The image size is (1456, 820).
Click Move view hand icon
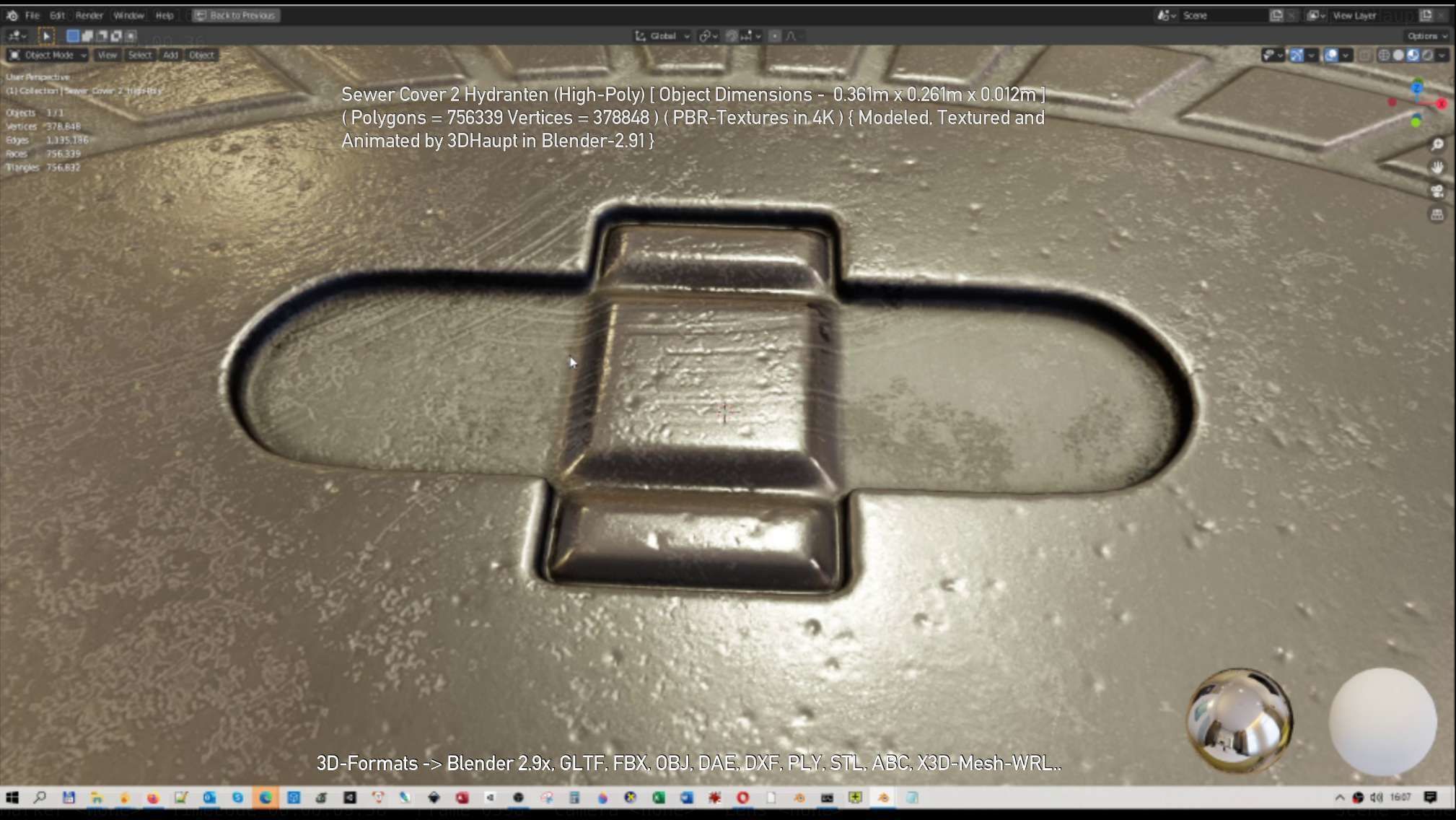pos(1437,167)
